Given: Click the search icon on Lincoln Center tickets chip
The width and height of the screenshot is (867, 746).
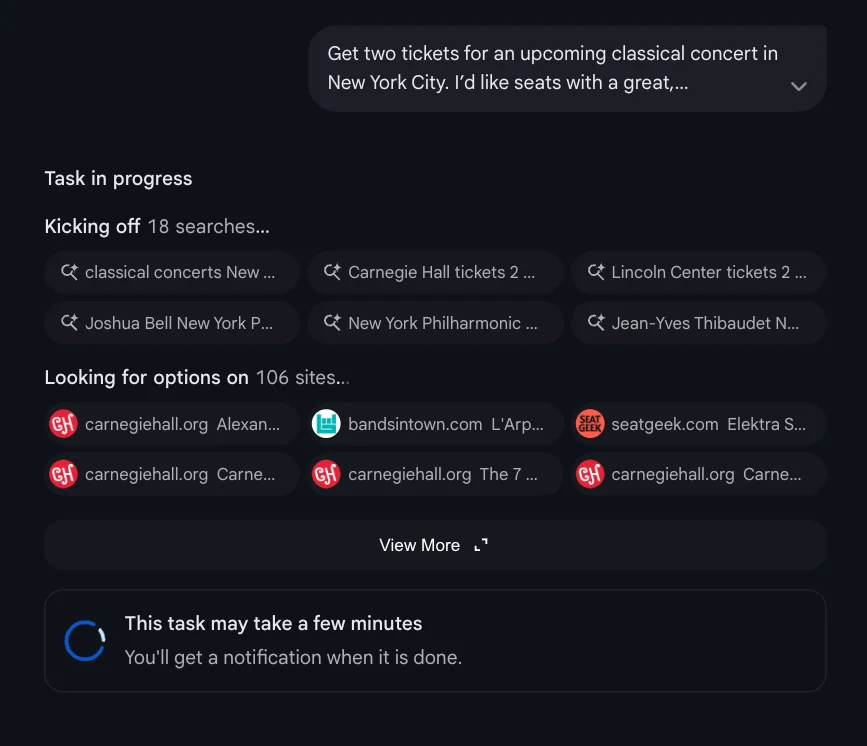Looking at the screenshot, I should [596, 272].
